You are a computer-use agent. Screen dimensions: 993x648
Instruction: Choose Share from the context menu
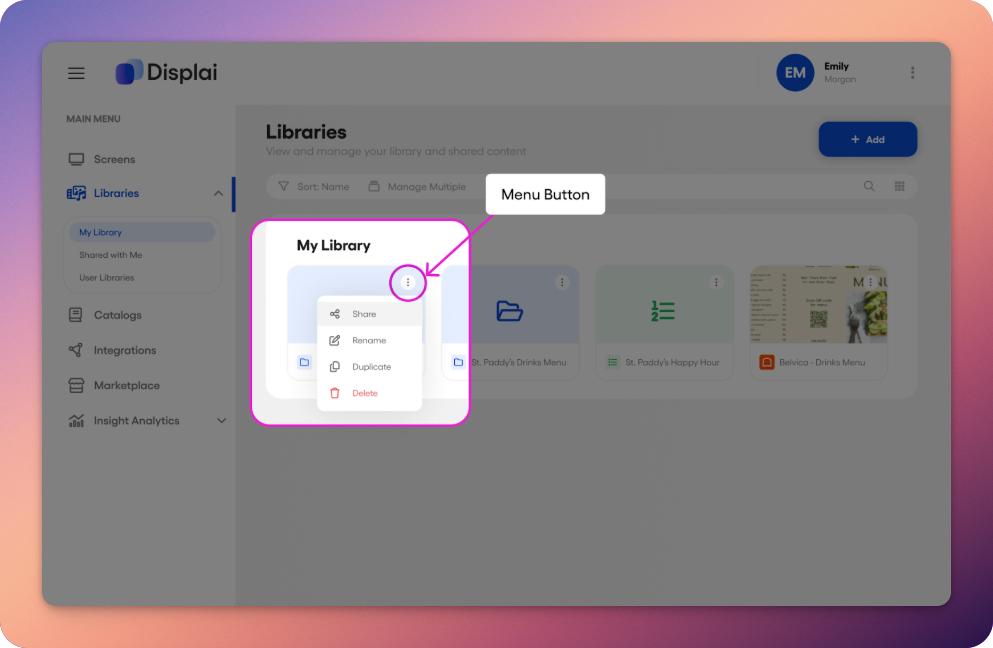click(x=369, y=314)
